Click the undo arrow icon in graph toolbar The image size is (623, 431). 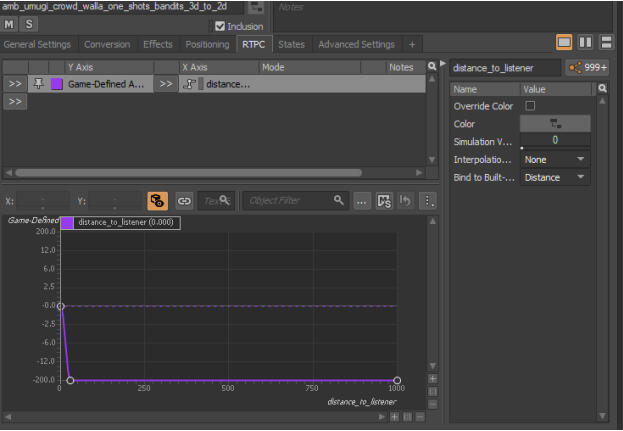[x=407, y=201]
